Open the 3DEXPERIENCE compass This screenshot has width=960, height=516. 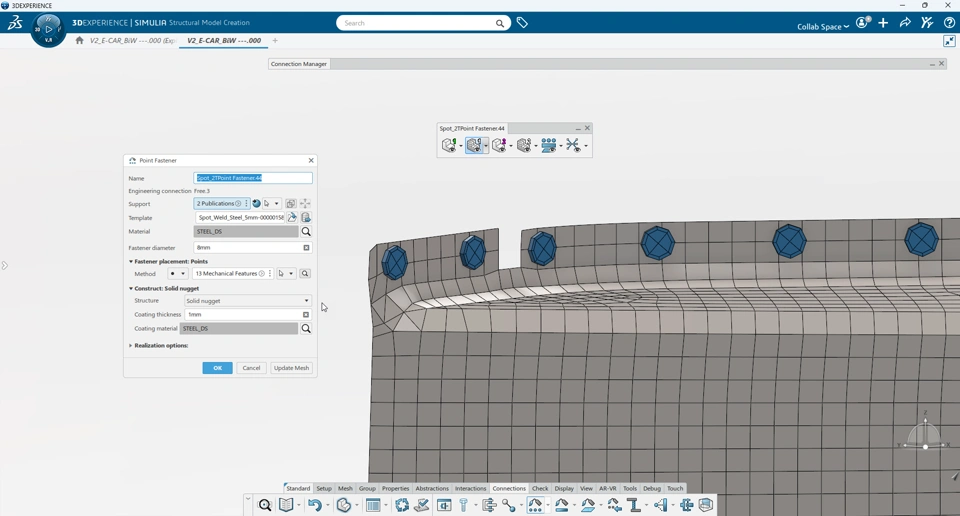48,29
